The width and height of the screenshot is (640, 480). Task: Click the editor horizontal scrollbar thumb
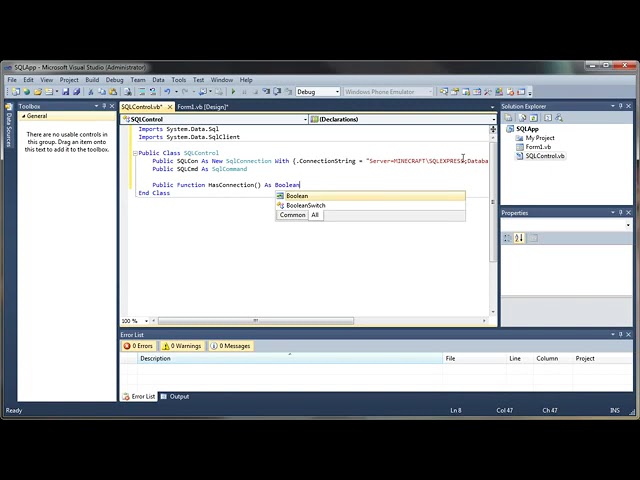click(256, 321)
